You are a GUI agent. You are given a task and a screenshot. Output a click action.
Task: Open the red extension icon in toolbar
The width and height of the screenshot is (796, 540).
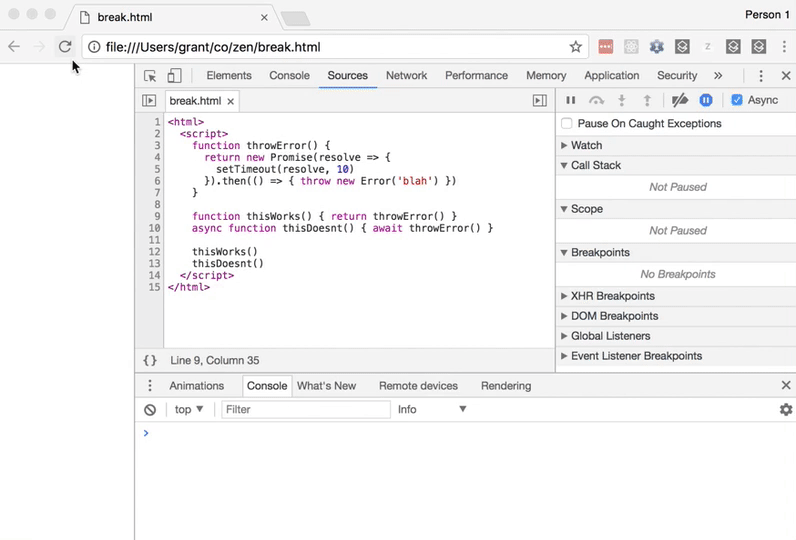point(605,47)
